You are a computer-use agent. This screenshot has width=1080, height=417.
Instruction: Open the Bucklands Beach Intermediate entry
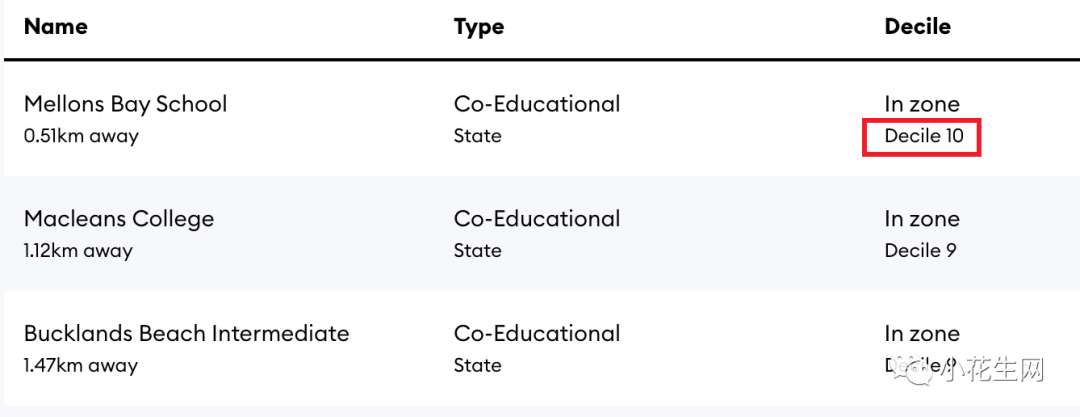(187, 334)
